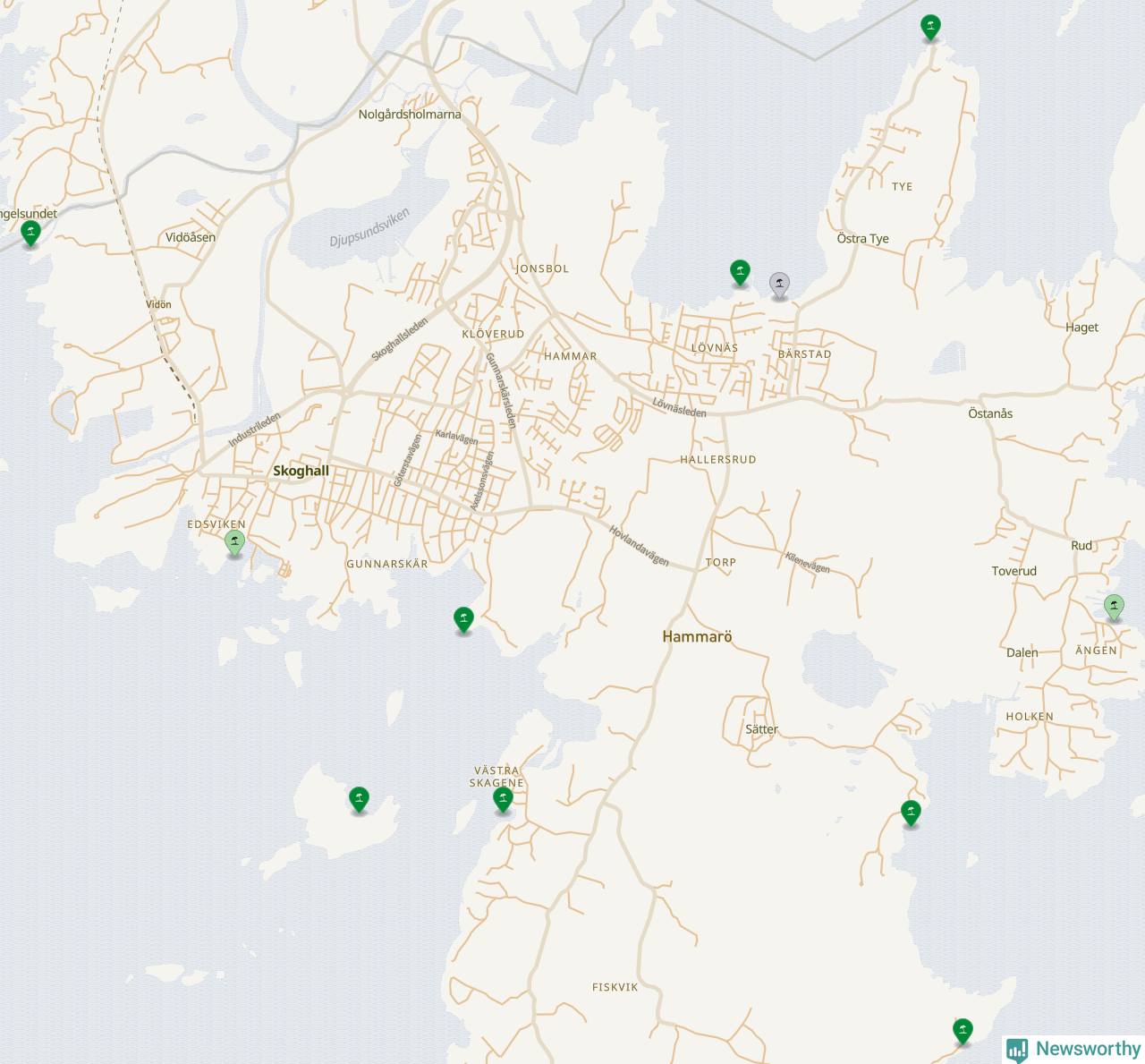Open the green beach marker near Lövnäs

pos(740,273)
